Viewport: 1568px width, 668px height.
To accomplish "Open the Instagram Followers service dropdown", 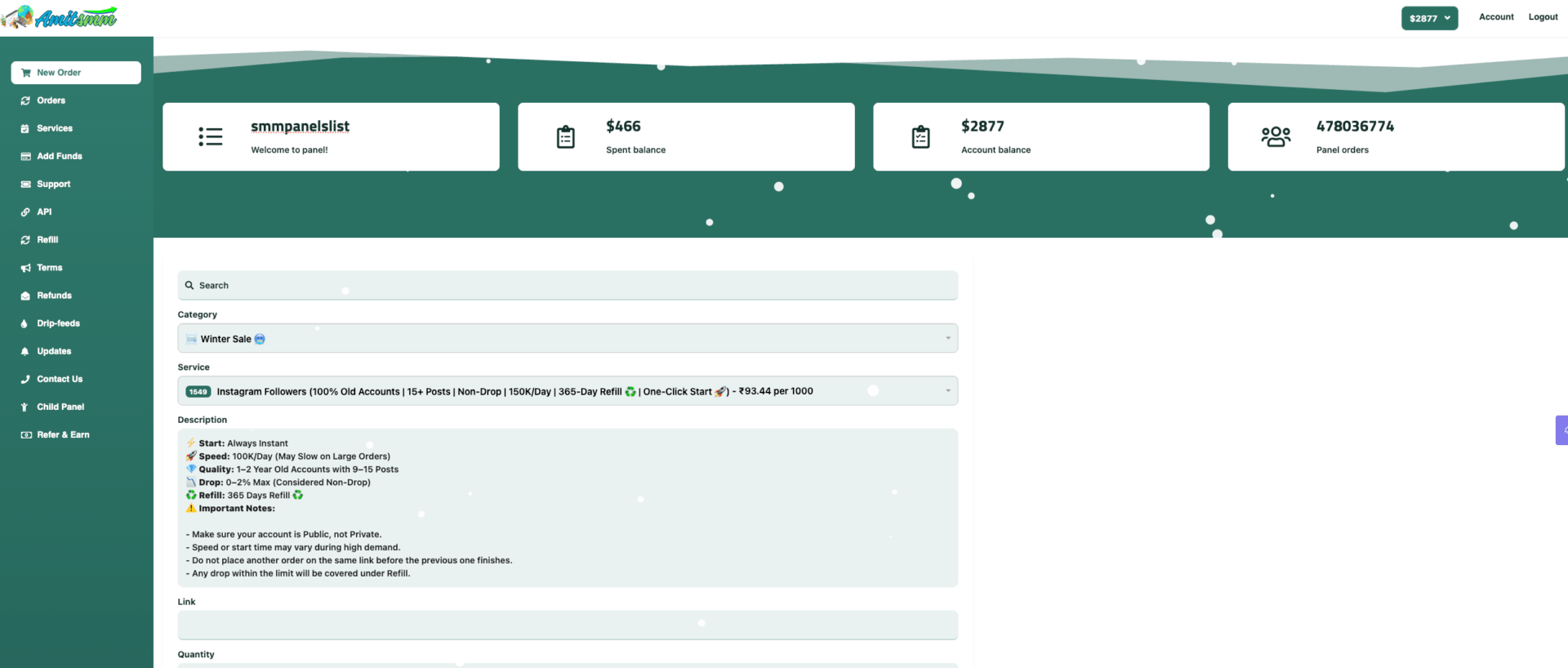I will 567,391.
